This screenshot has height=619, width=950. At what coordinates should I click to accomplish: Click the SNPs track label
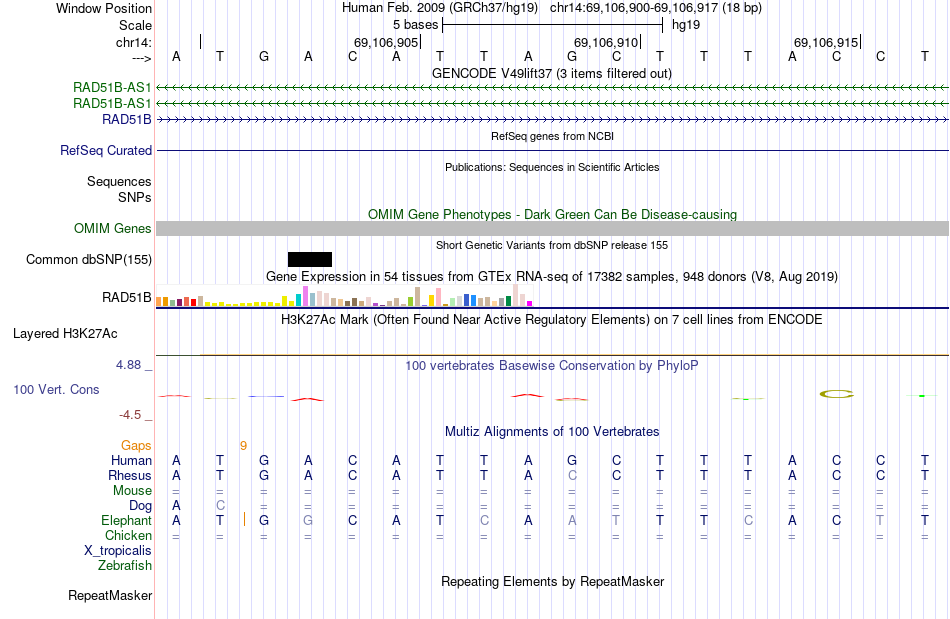pyautogui.click(x=135, y=197)
